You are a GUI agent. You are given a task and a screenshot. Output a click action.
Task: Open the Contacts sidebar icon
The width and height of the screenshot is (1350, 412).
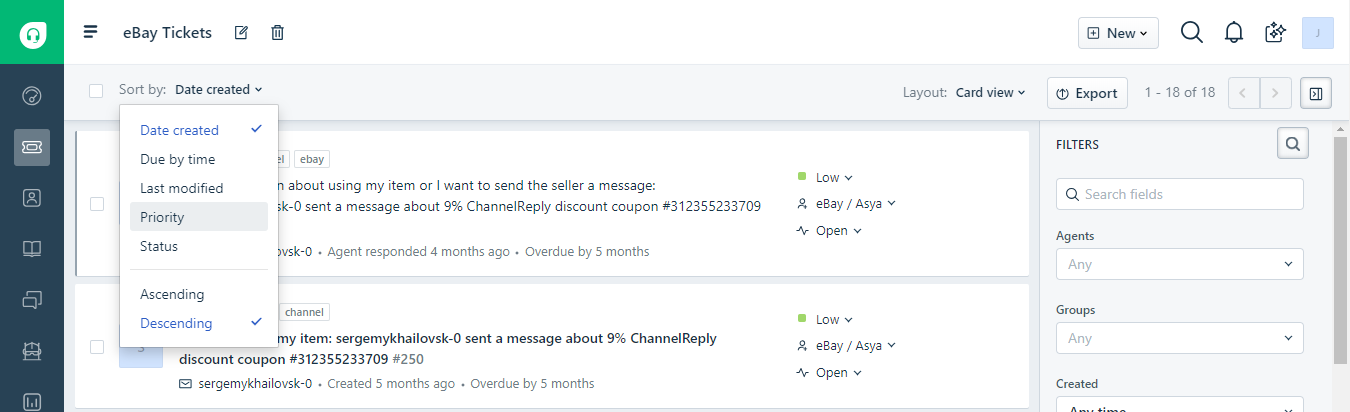click(32, 197)
